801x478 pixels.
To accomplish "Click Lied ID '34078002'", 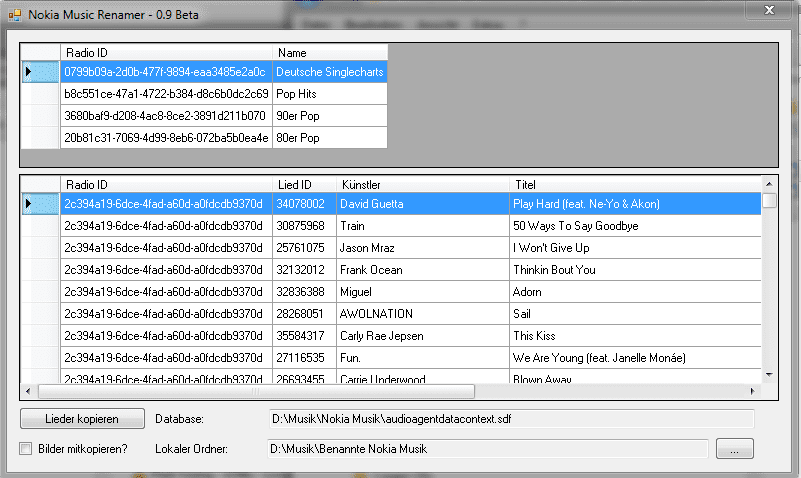I will [x=304, y=204].
